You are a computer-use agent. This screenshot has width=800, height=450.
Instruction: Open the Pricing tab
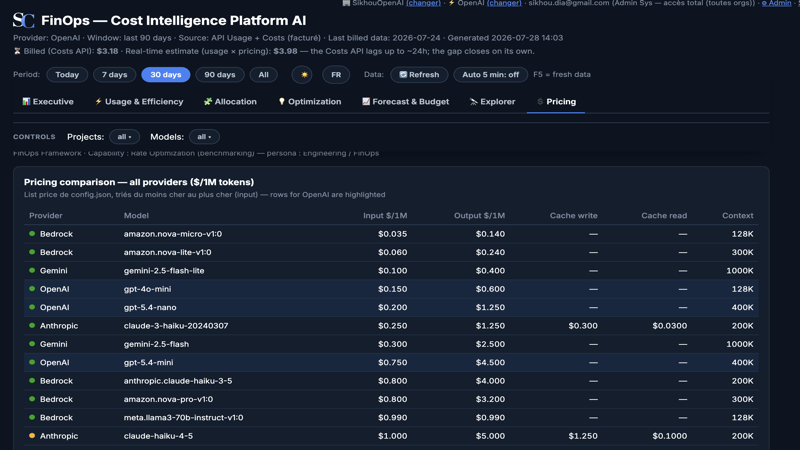pyautogui.click(x=556, y=102)
